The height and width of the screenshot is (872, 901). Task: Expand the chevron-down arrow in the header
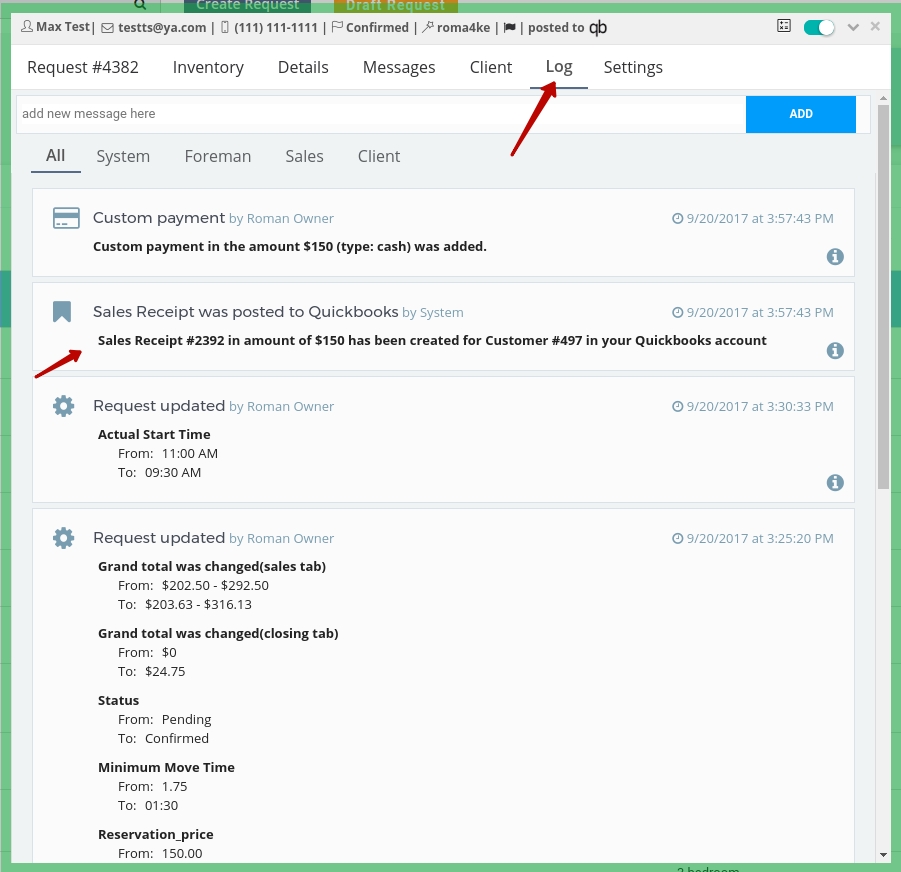(853, 27)
